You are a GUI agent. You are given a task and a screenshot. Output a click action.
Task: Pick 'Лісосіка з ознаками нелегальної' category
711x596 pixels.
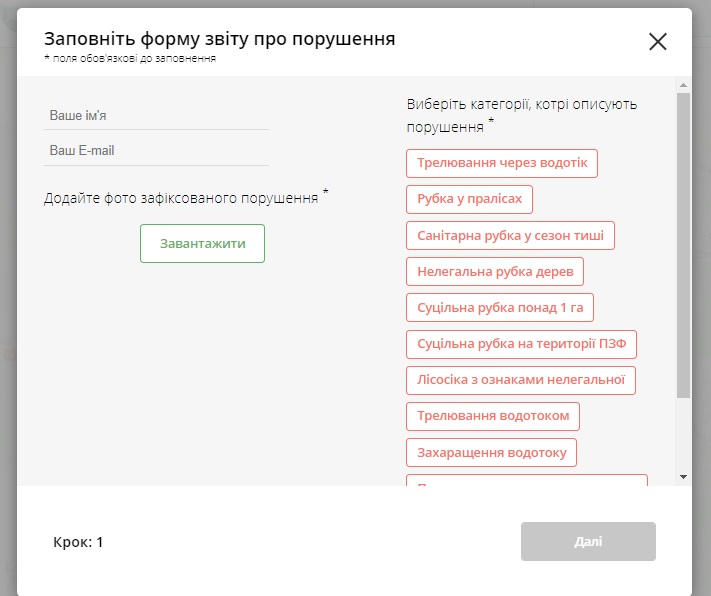(x=521, y=380)
